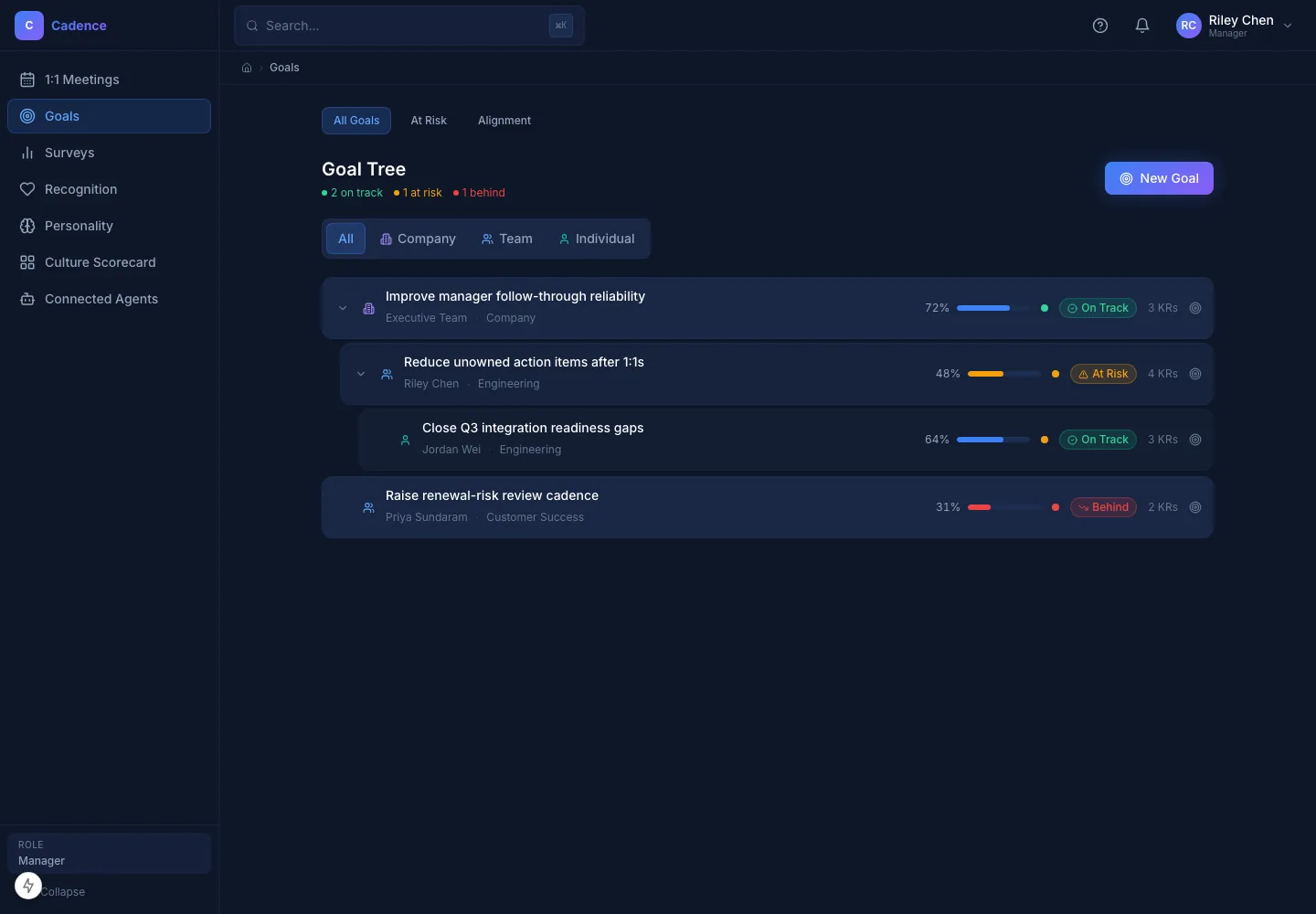Viewport: 1316px width, 914px height.
Task: Focus the Search input field
Action: 409,26
